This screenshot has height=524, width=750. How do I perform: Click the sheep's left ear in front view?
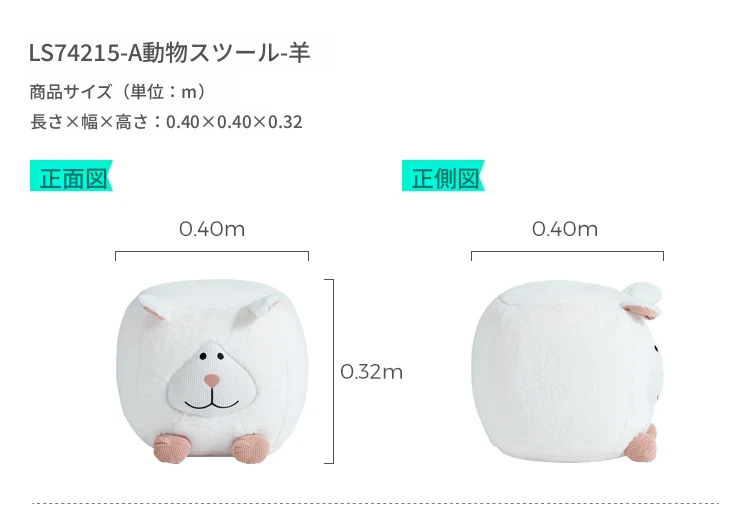coord(155,306)
